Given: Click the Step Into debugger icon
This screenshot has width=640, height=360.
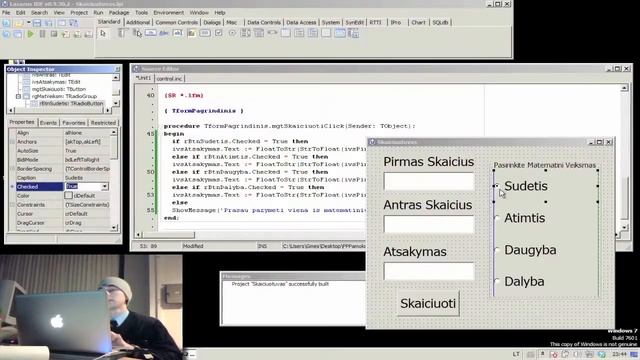Looking at the screenshot, I should [66, 34].
